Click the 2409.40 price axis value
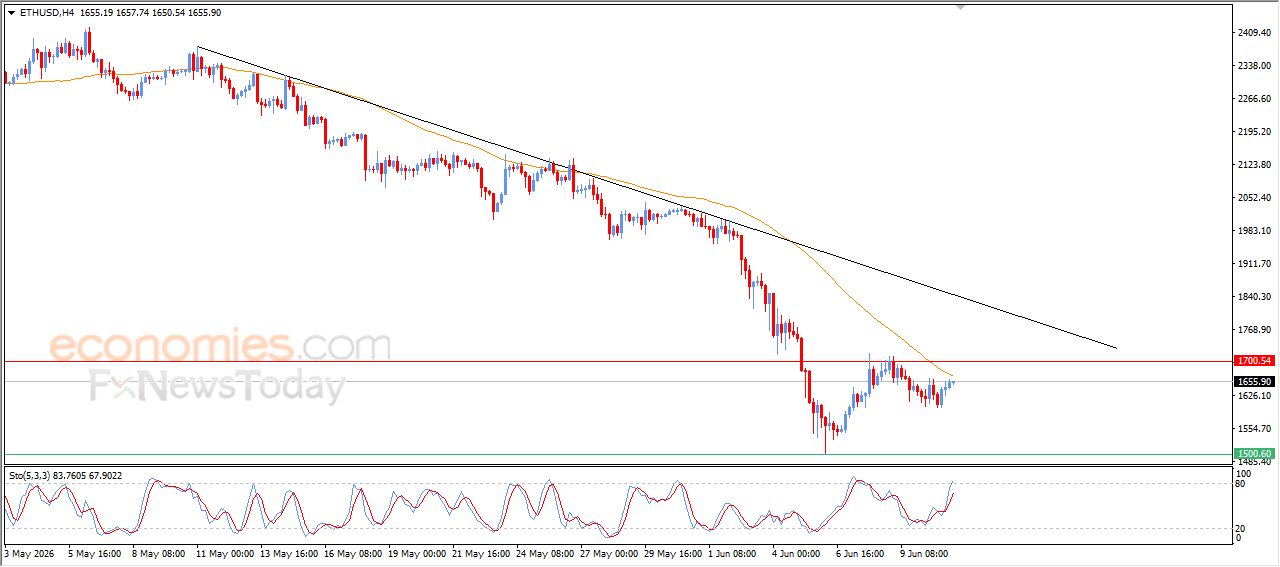1280x567 pixels. click(x=1253, y=33)
